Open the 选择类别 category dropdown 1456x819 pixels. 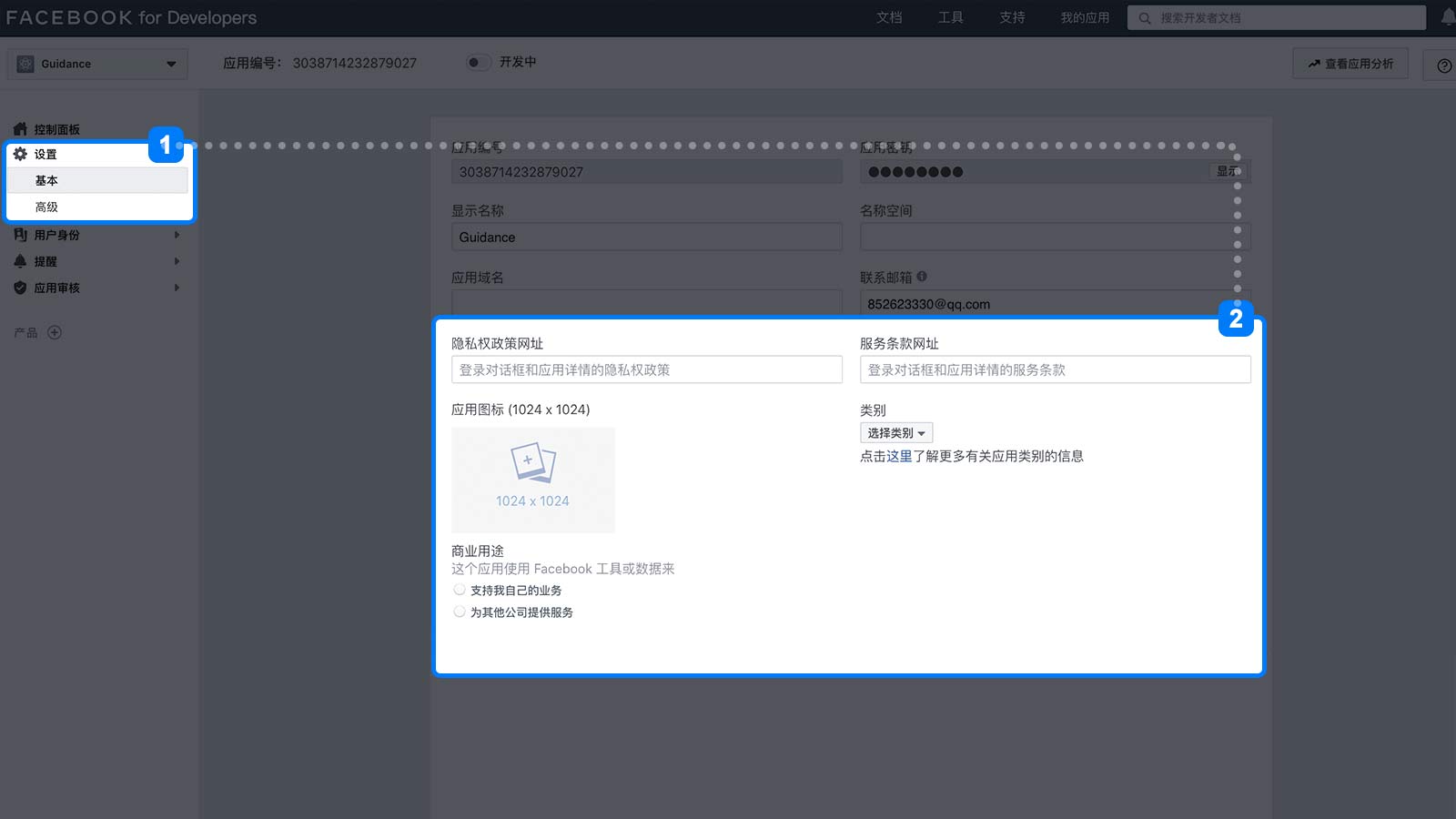point(896,433)
